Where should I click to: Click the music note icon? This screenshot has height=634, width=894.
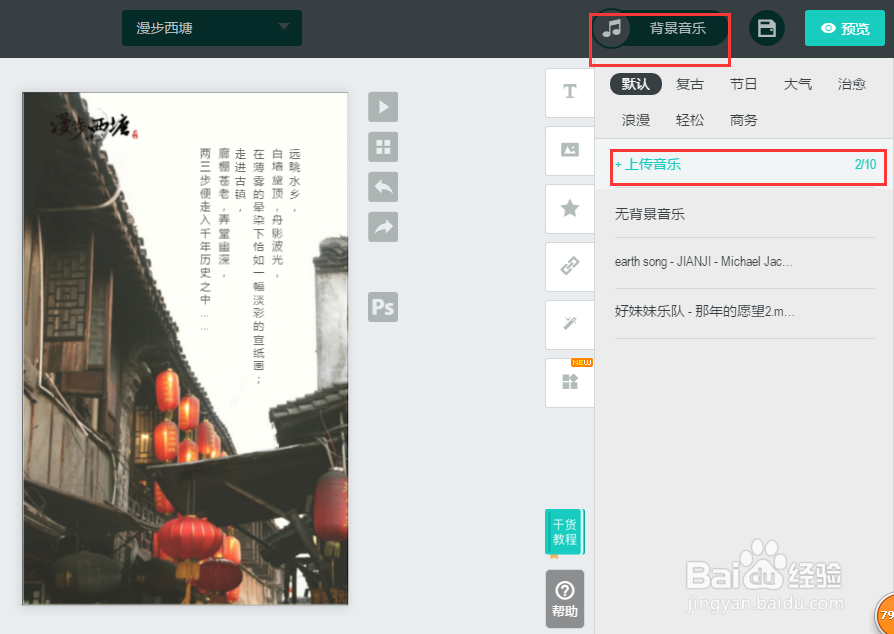click(611, 28)
